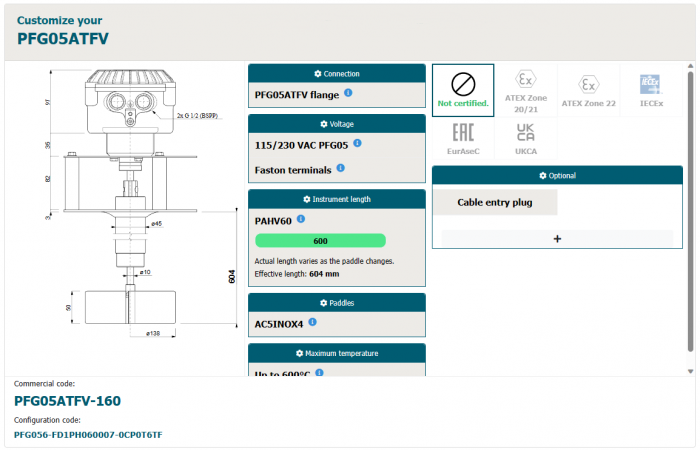Click info icon next to PFG05ATFV flange
700x450 pixels.
[x=348, y=93]
